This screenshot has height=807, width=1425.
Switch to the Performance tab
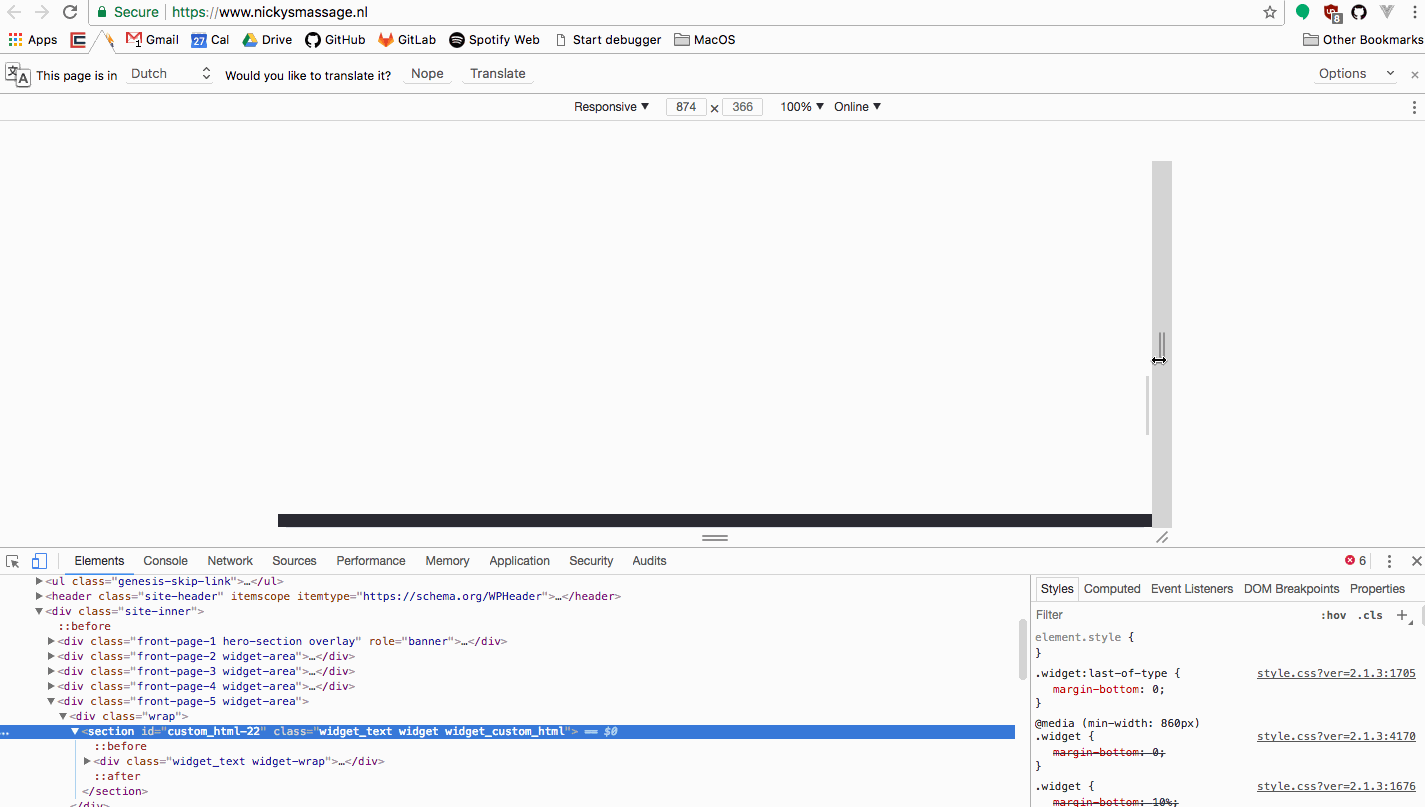click(371, 561)
